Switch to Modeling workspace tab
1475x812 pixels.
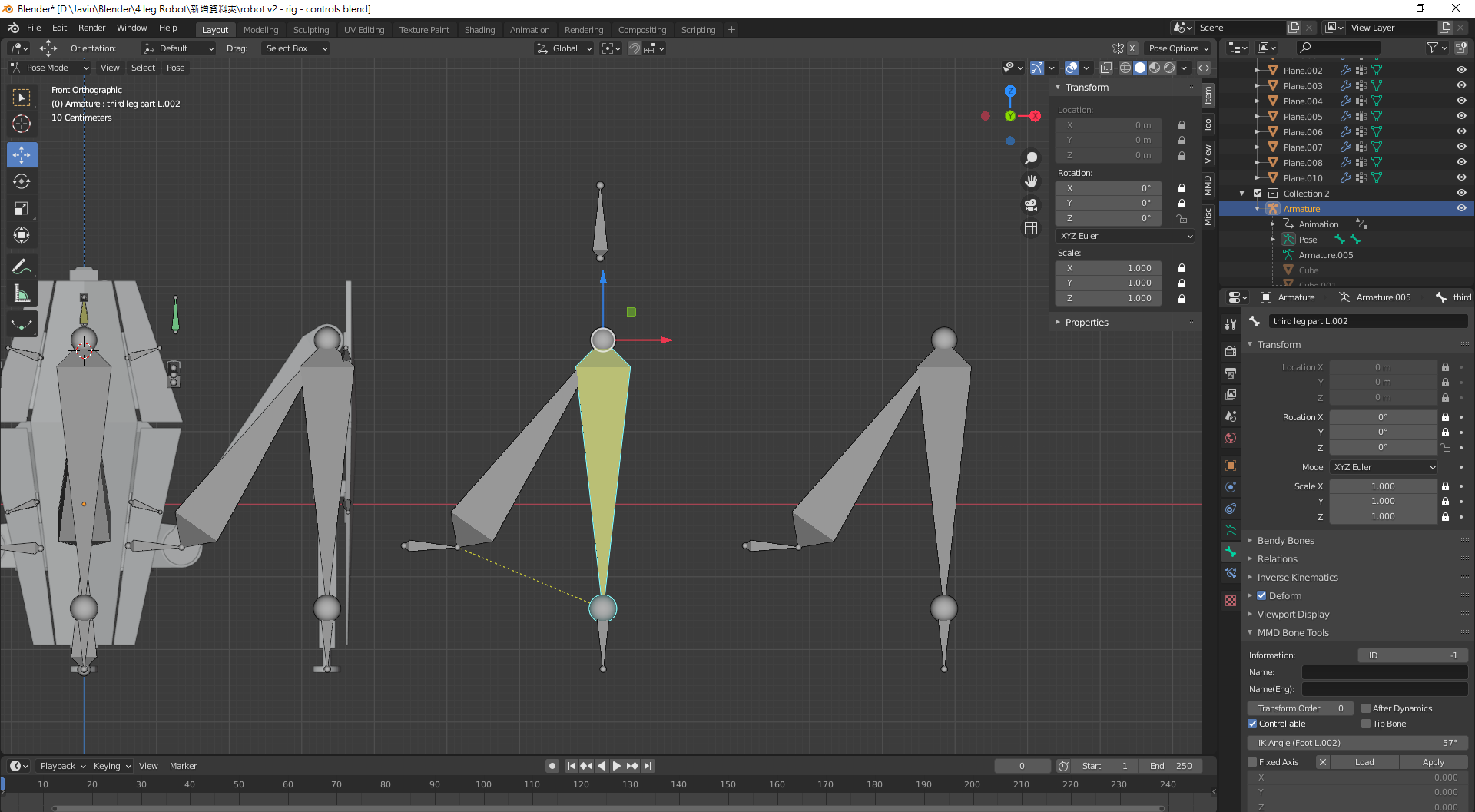260,30
